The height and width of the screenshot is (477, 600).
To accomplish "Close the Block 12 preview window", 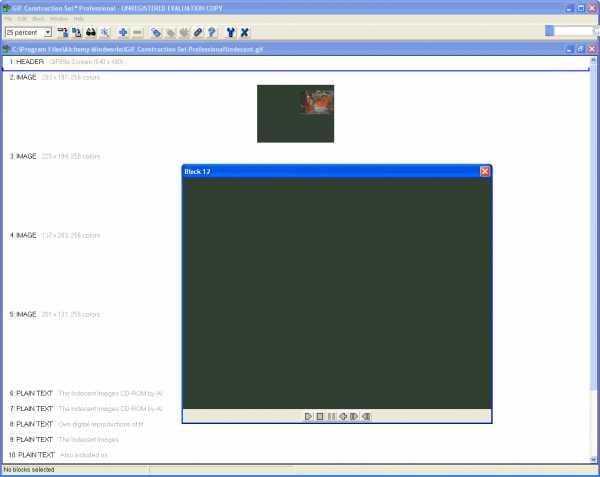I will click(x=484, y=171).
